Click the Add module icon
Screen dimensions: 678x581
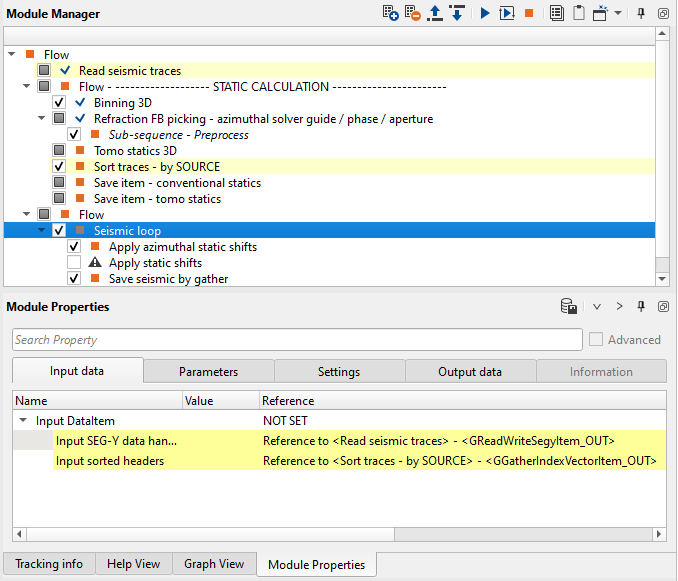point(391,14)
